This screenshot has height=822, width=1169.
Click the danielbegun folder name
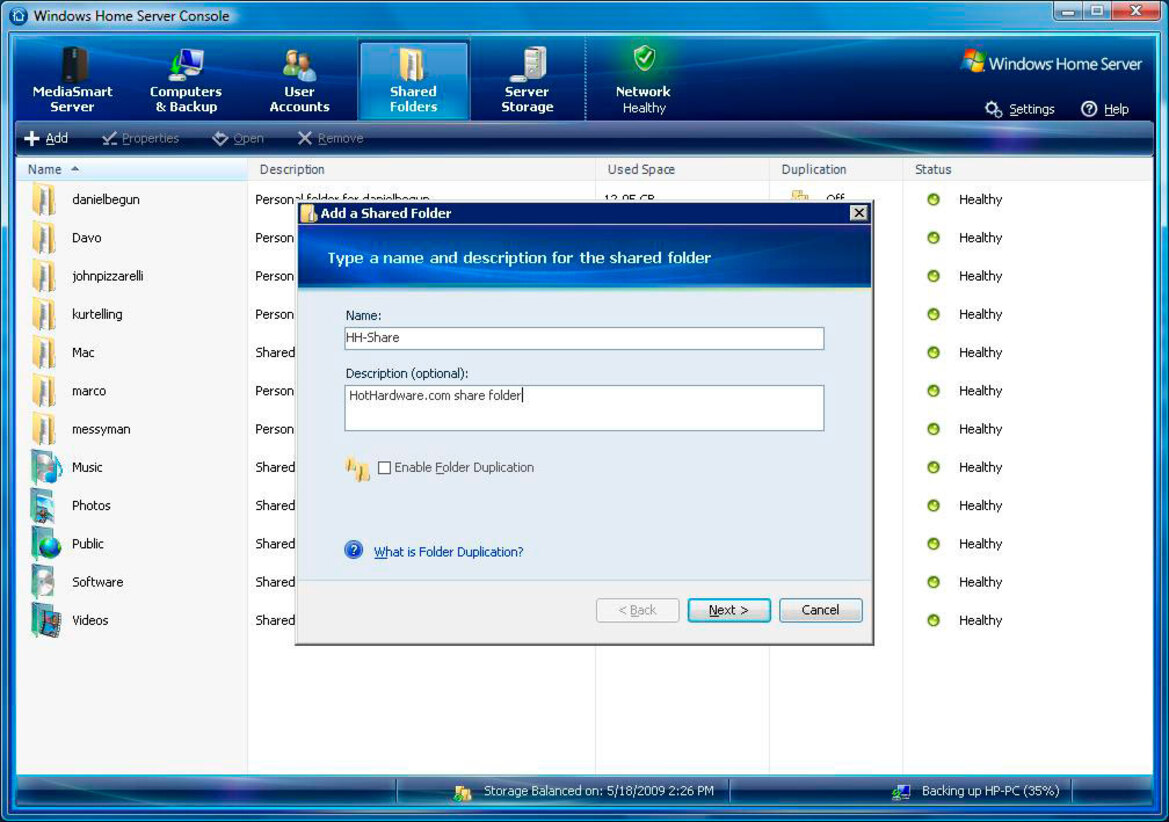click(x=106, y=200)
